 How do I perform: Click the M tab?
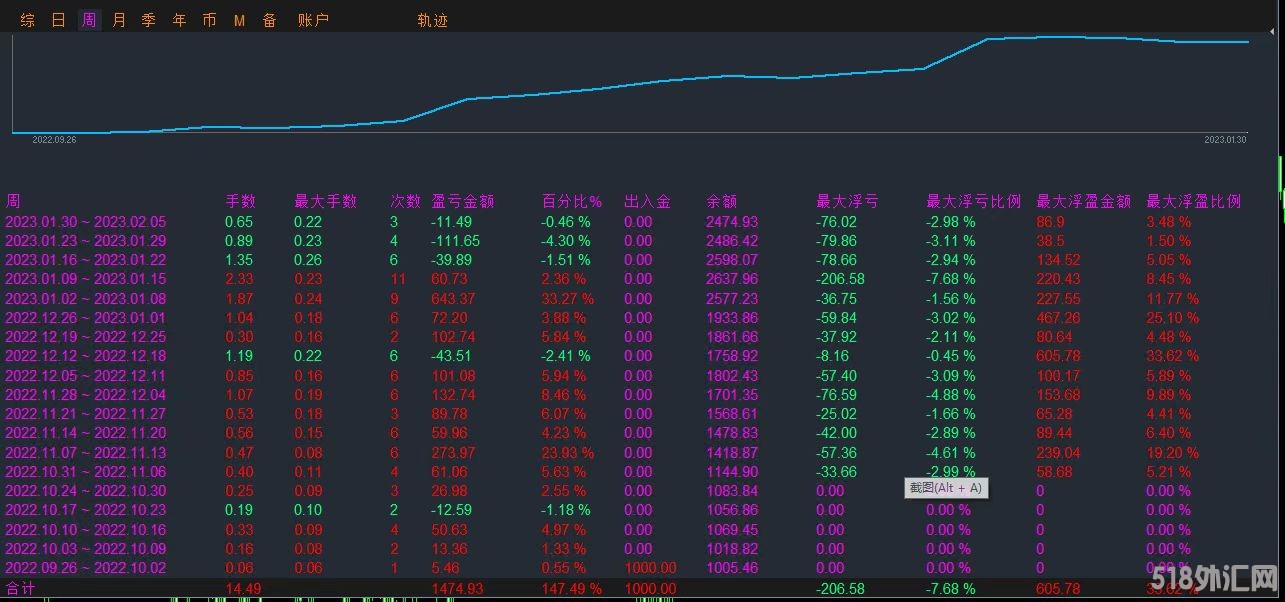239,20
